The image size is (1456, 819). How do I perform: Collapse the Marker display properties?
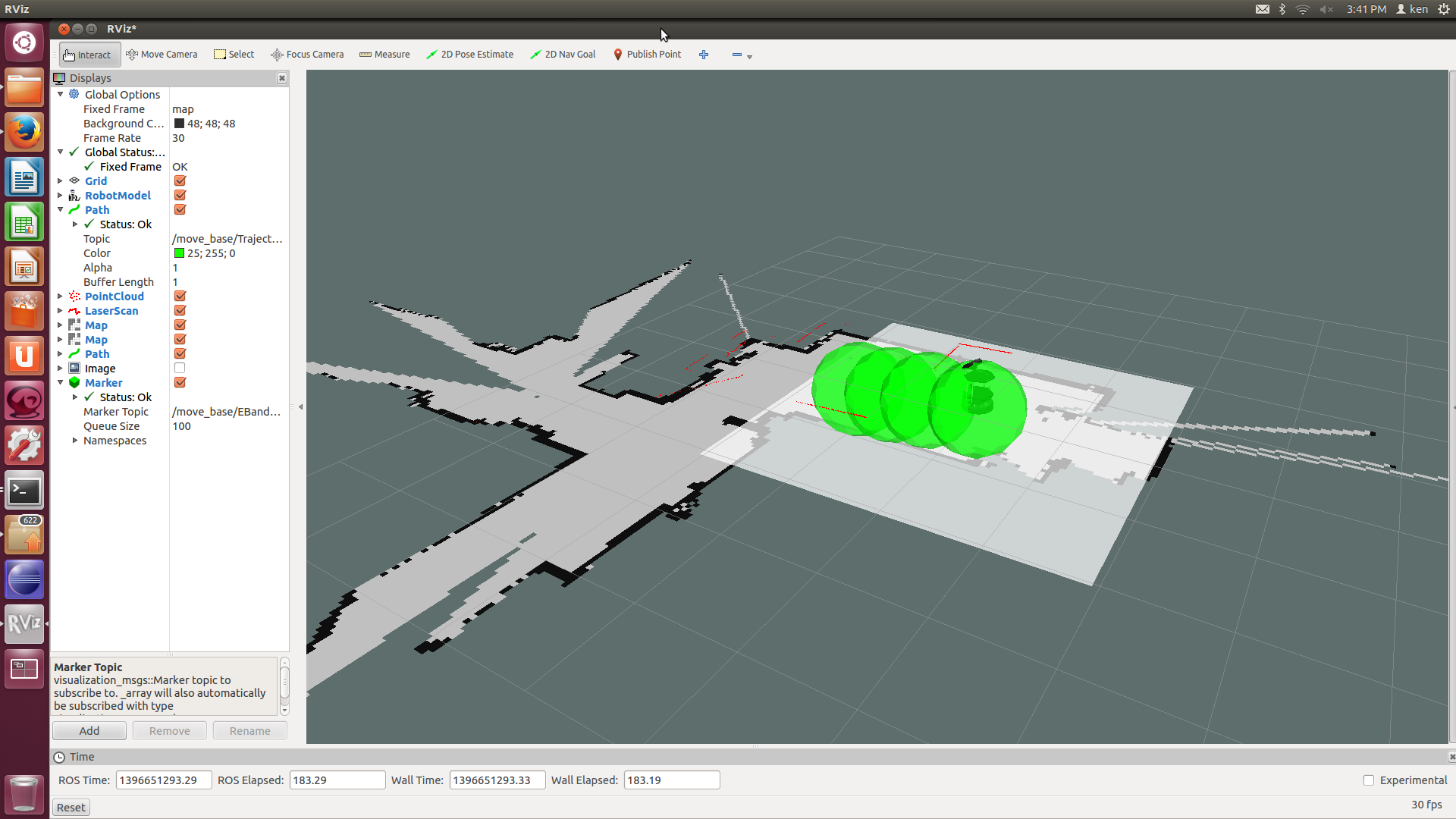pos(61,382)
